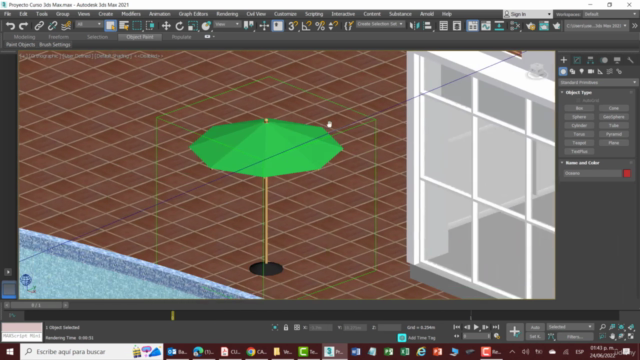Activate the Unlink Selection tool
The width and height of the screenshot is (640, 360).
point(52,26)
